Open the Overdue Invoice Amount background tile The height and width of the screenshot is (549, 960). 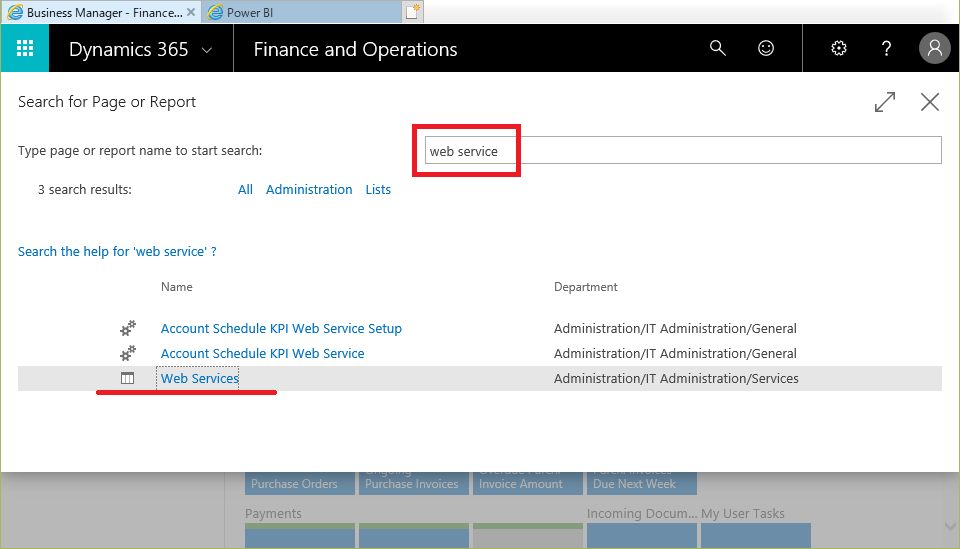[527, 483]
